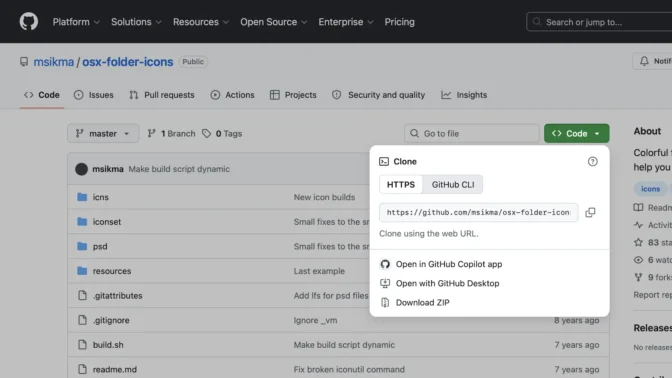
Task: Click Download ZIP
Action: click(423, 303)
